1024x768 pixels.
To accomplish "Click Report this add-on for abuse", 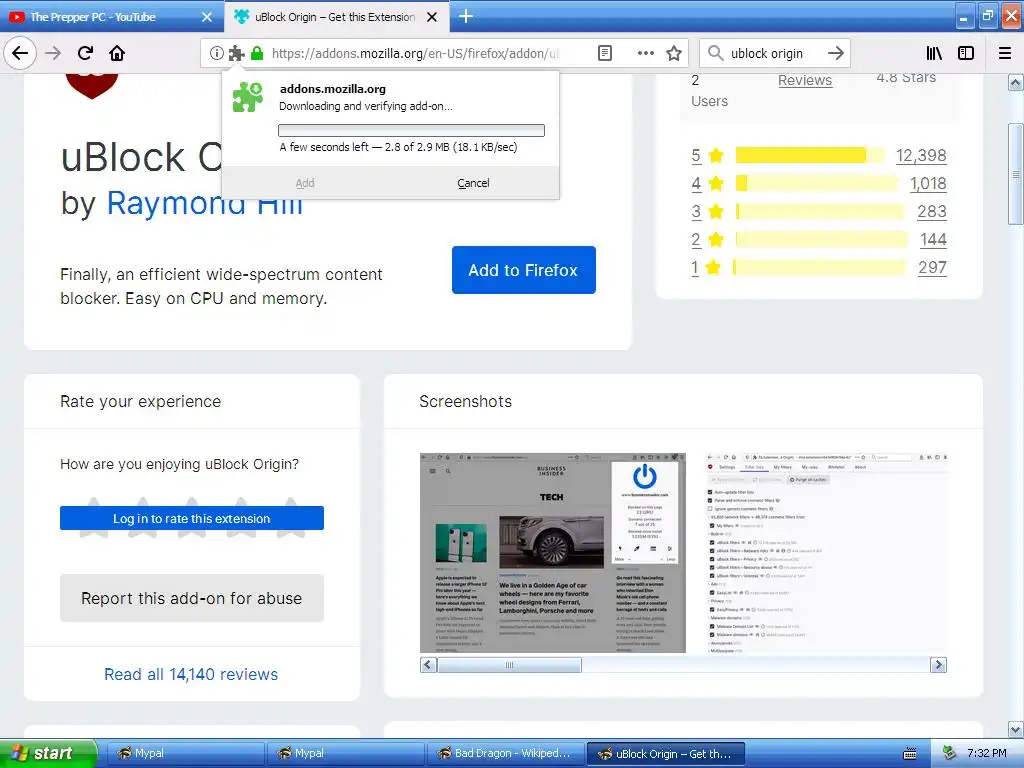I will pyautogui.click(x=192, y=598).
